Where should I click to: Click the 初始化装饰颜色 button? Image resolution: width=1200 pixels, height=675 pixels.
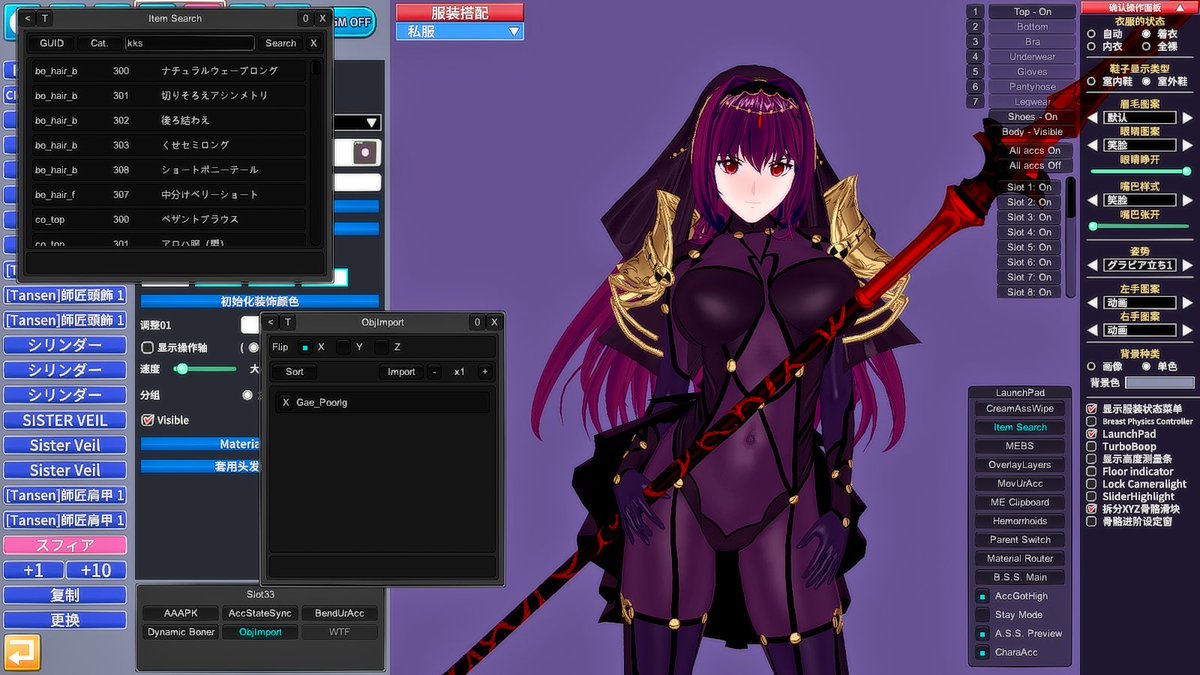260,301
